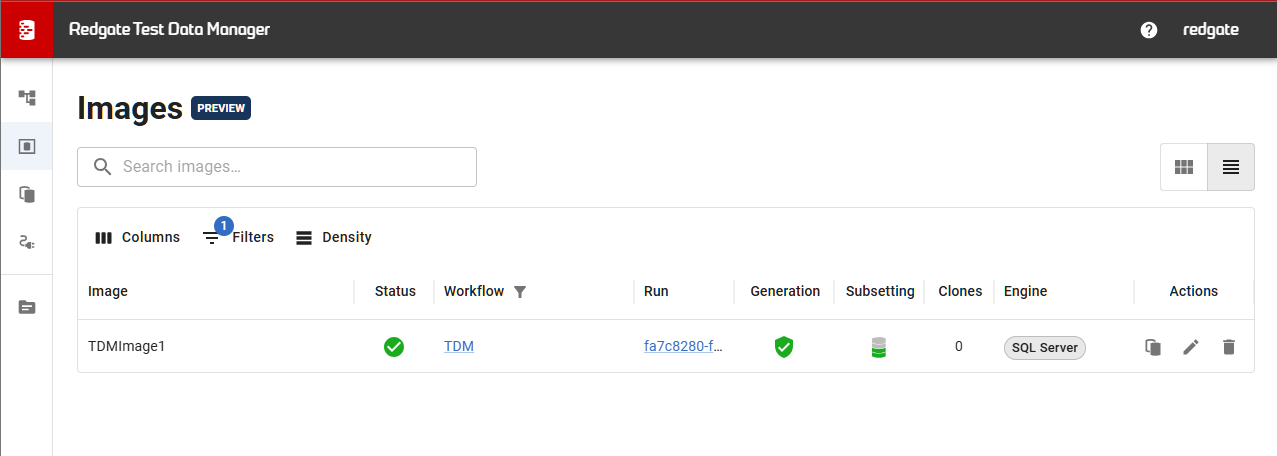This screenshot has height=456, width=1277.
Task: Open the Clones sidebar icon
Action: pos(27,194)
